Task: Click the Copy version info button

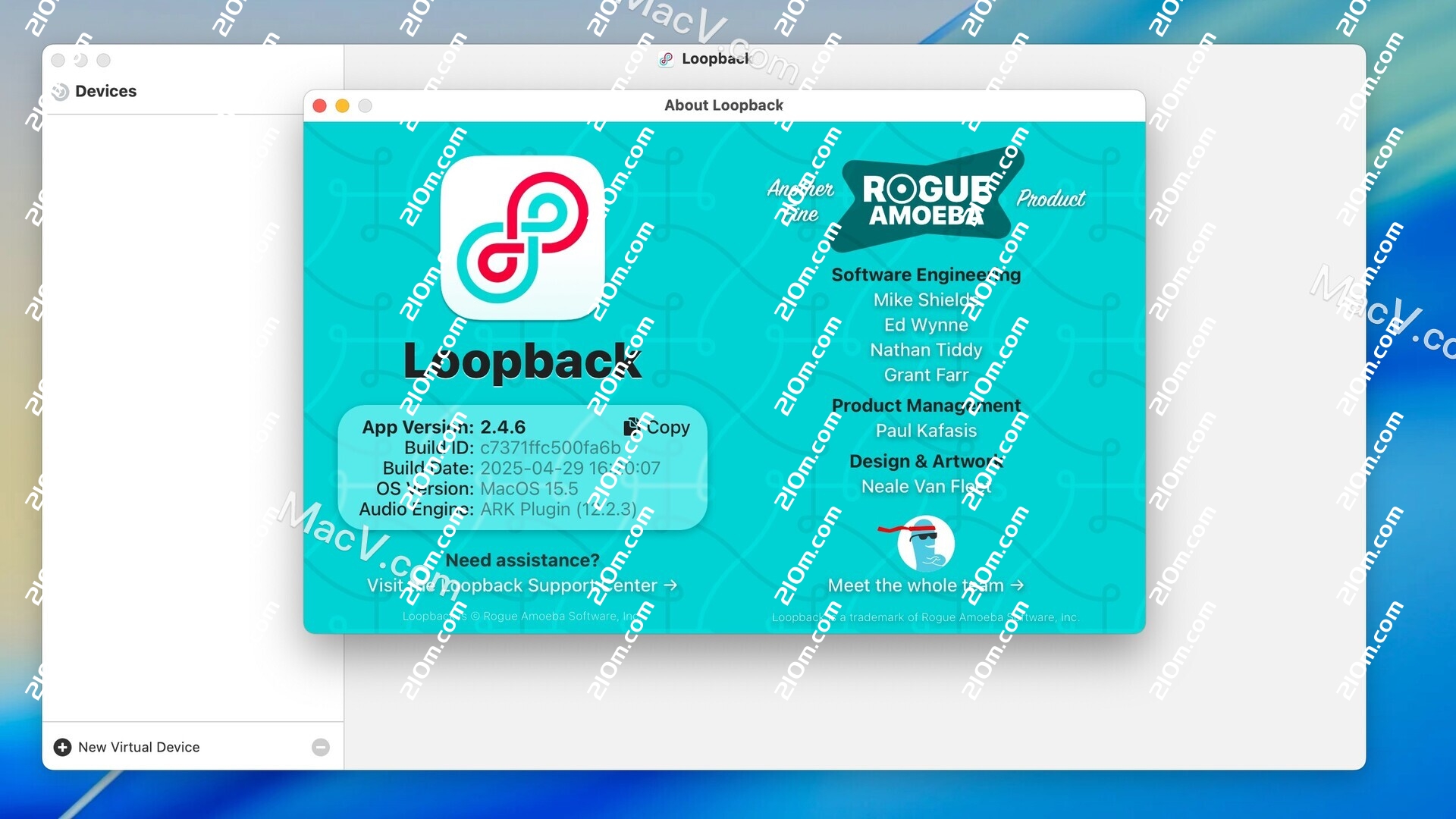Action: pos(657,427)
